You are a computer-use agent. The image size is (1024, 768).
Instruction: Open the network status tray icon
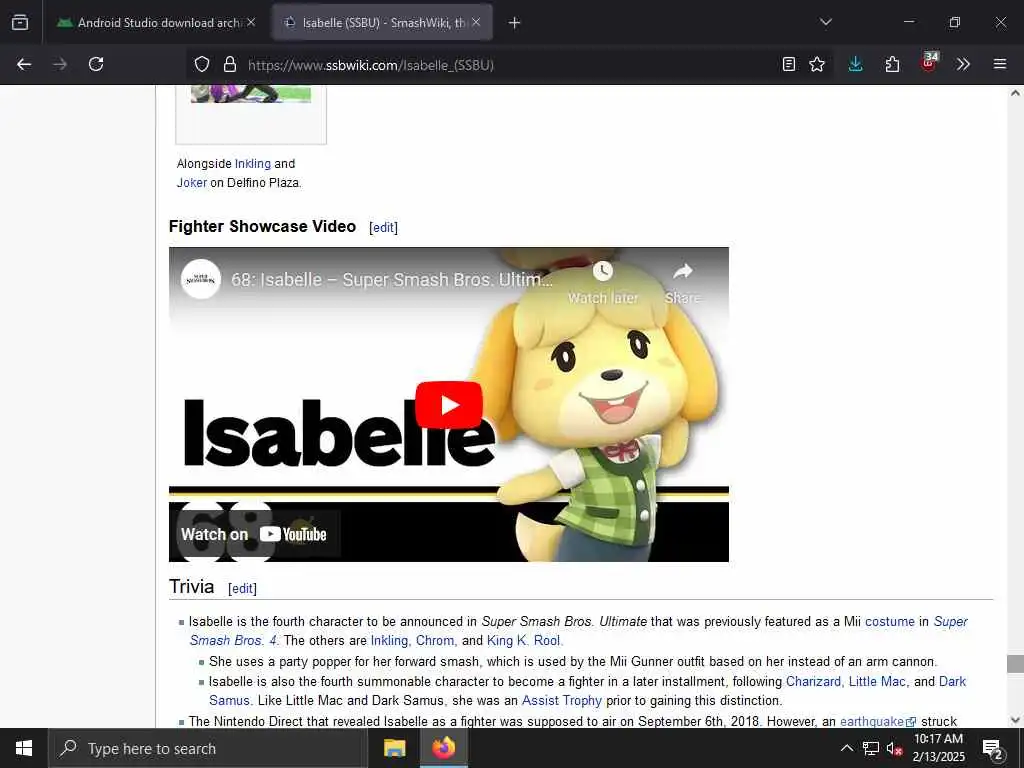(871, 748)
